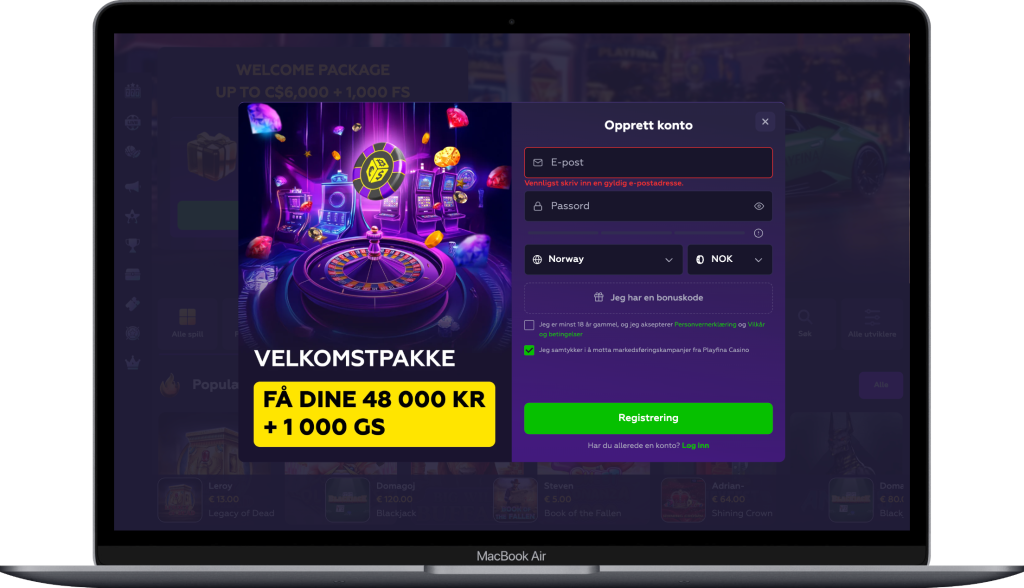1024x588 pixels.
Task: Check the minimum 18 years agreement box
Action: tap(529, 325)
